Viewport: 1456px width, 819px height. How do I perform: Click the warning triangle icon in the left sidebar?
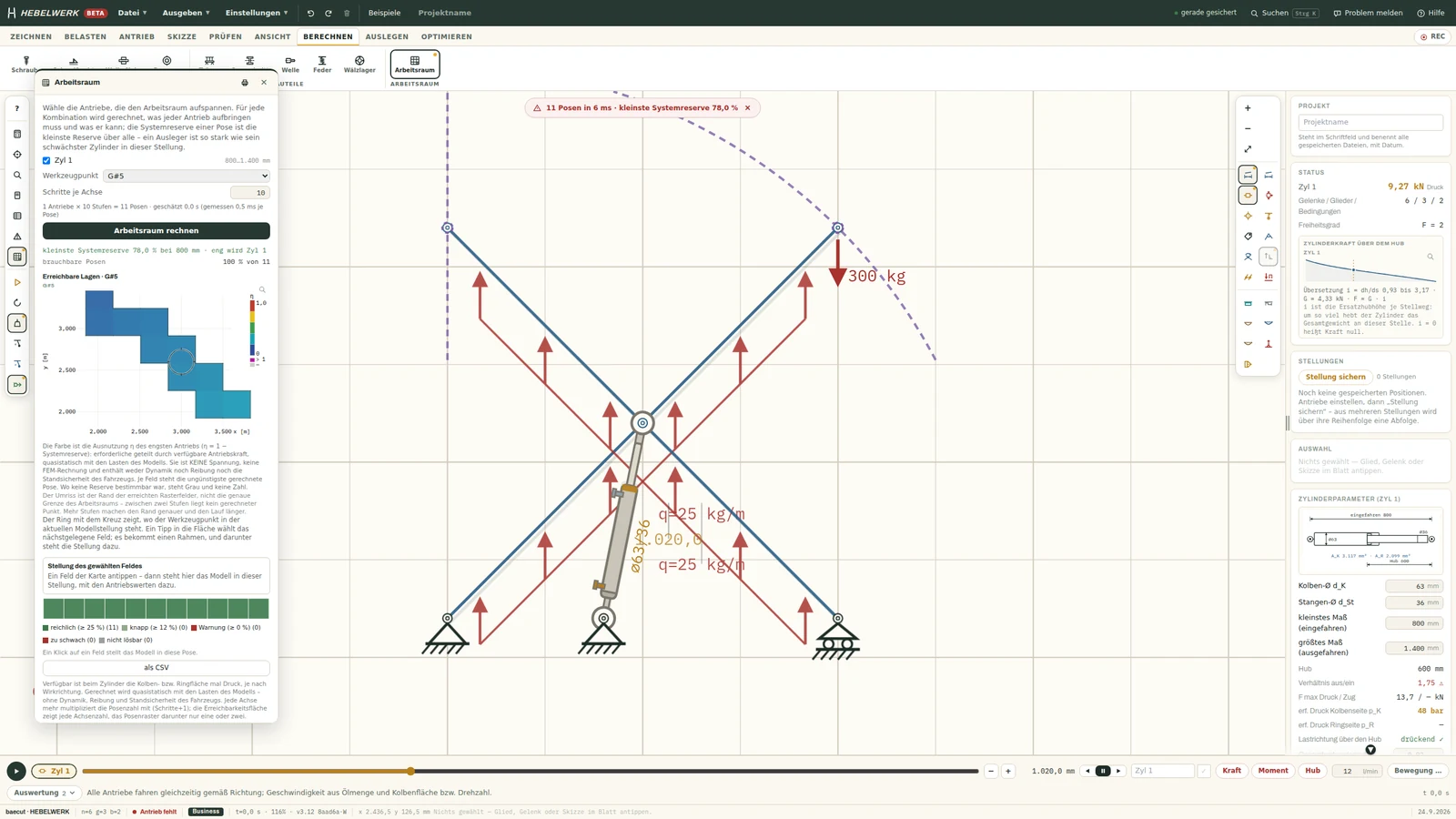[16, 237]
